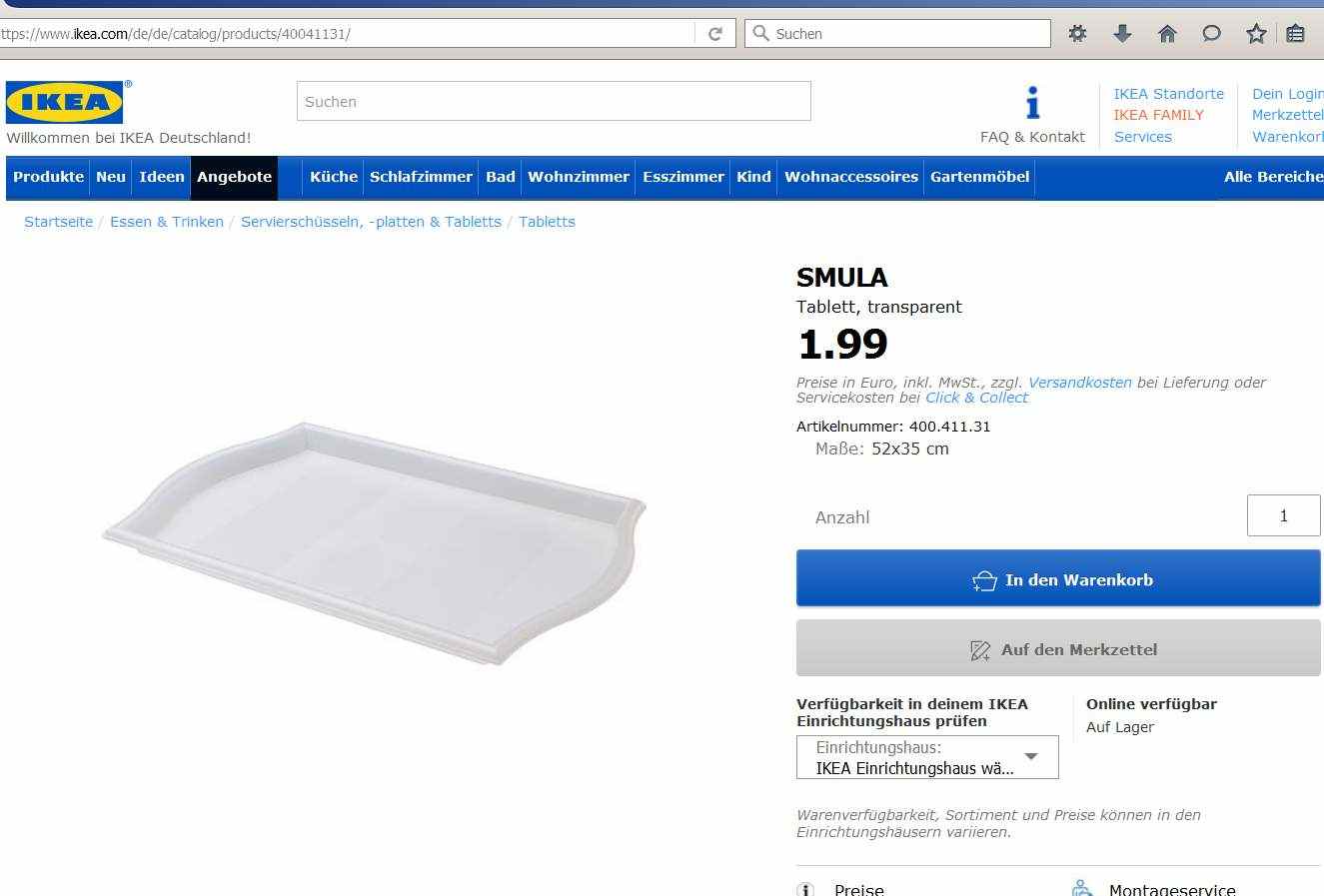Open the chat bubble icon in toolbar
The width and height of the screenshot is (1324, 896).
[1211, 34]
